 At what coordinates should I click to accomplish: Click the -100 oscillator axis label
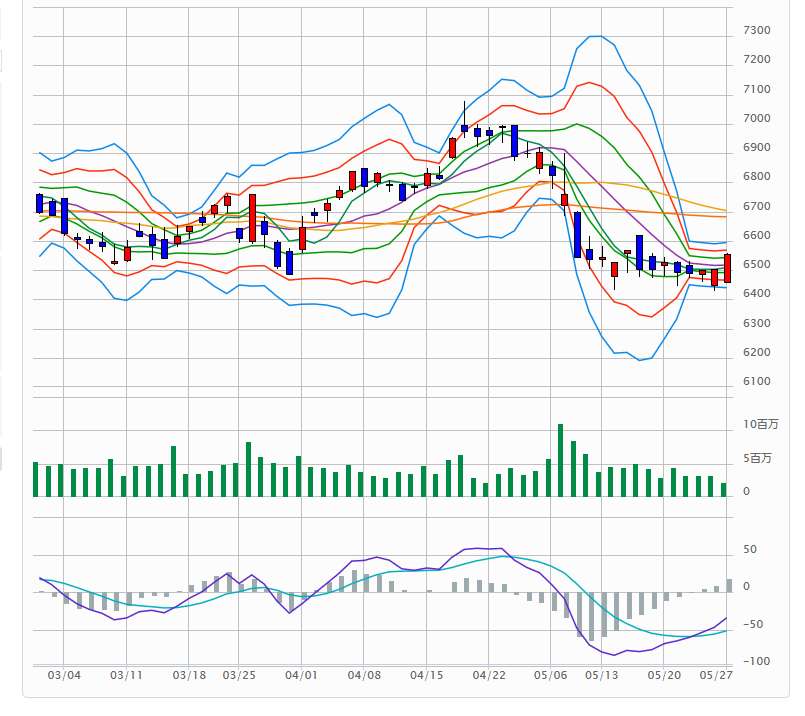756,662
